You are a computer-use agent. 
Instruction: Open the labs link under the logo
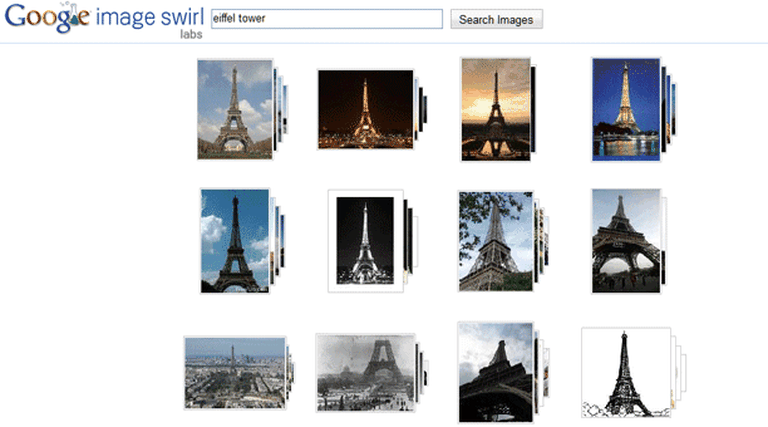coord(191,35)
